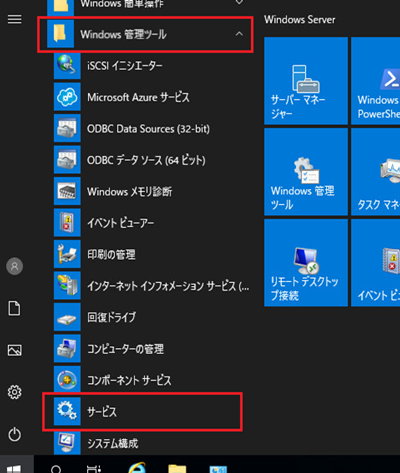The image size is (400, 473).
Task: Click the インターネット インフォメーション サービス icon
Action: click(x=67, y=285)
